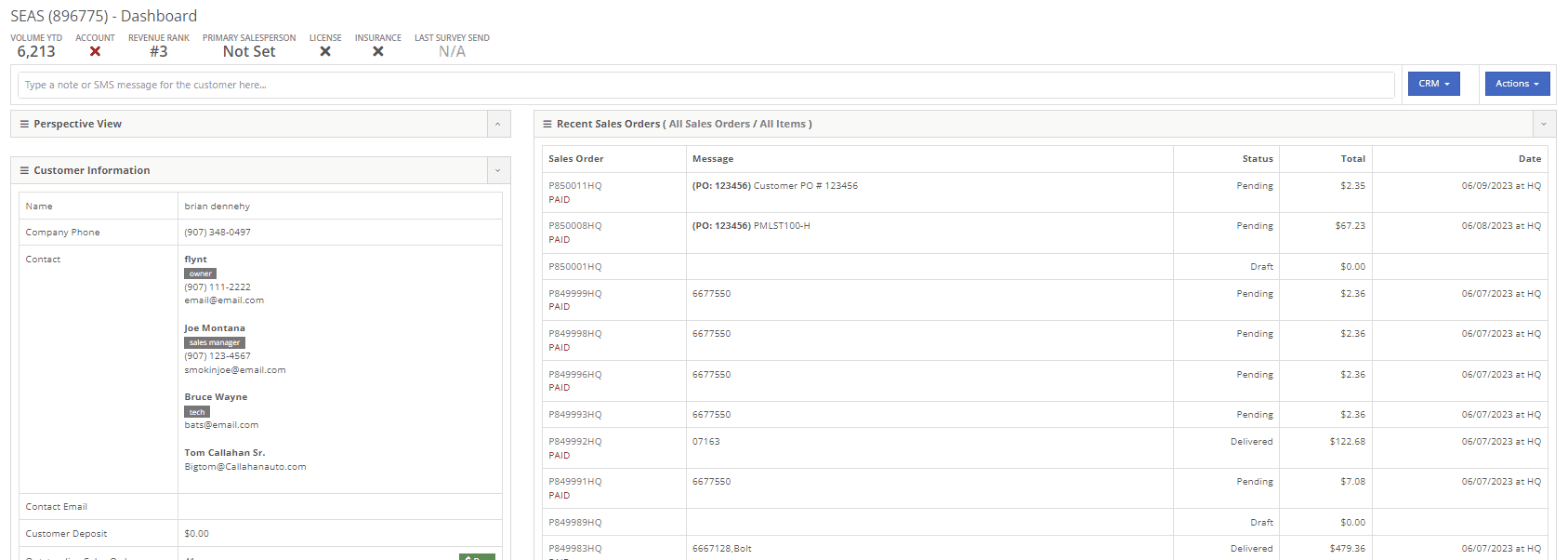The height and width of the screenshot is (560, 1568).
Task: Click the 06/09/2023 at HQ date
Action: coord(1501,186)
